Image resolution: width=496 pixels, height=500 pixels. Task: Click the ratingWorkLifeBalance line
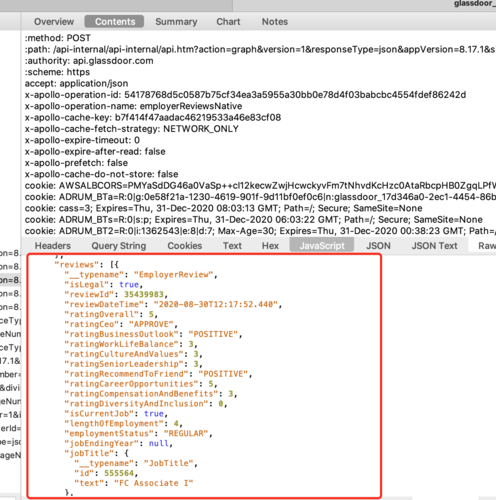click(131, 344)
